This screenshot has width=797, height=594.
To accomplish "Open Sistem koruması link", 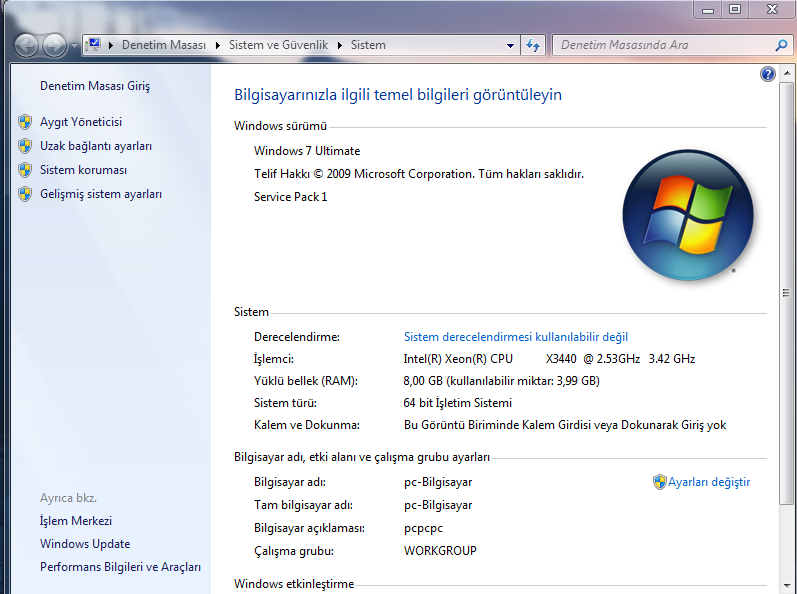I will (83, 170).
